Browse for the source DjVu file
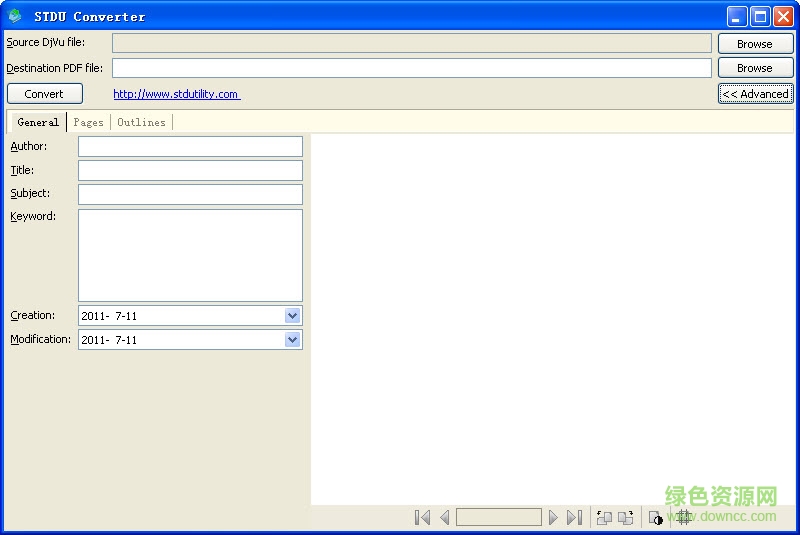 pyautogui.click(x=755, y=44)
